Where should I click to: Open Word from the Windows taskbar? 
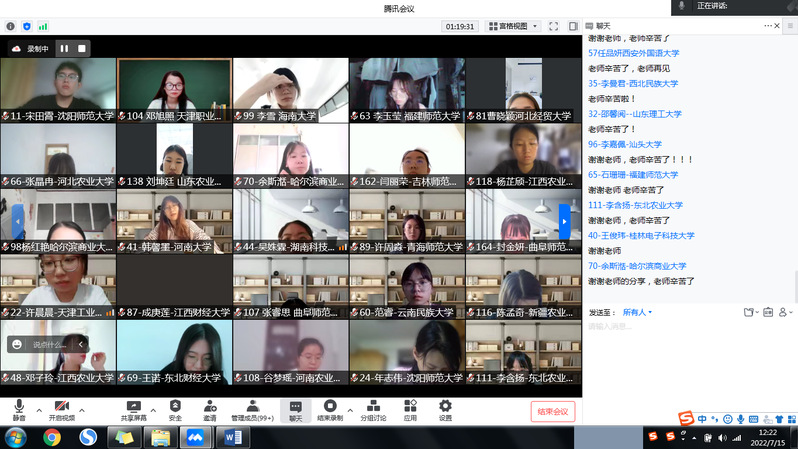click(x=233, y=437)
